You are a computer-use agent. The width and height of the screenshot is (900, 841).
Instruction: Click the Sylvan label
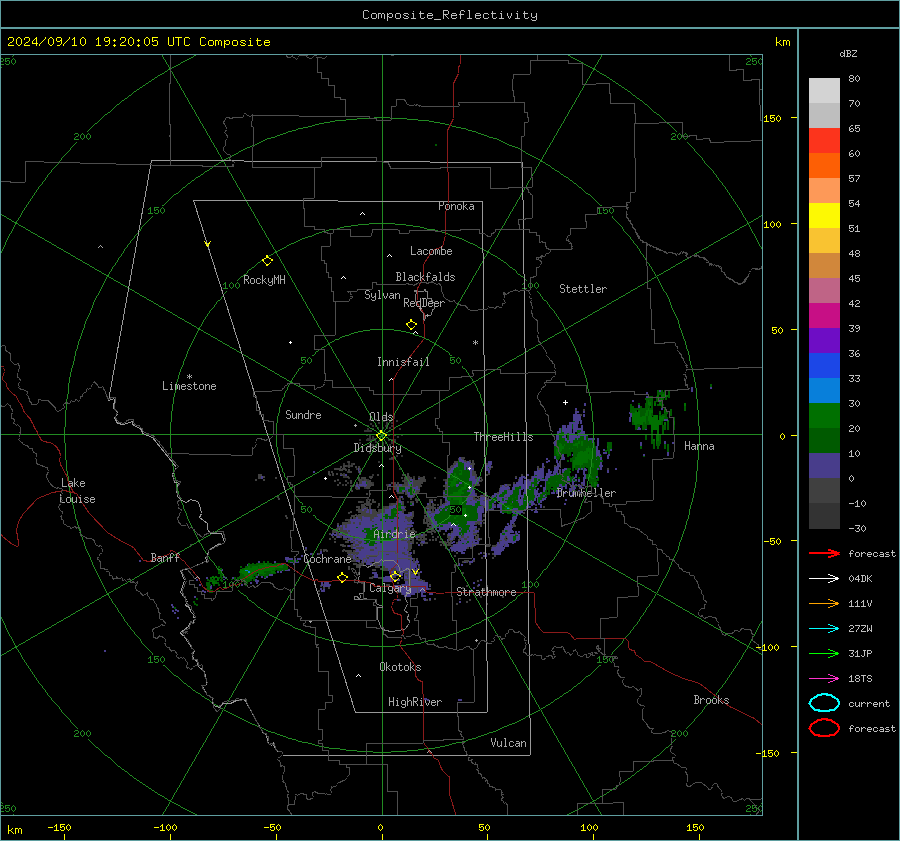(382, 295)
